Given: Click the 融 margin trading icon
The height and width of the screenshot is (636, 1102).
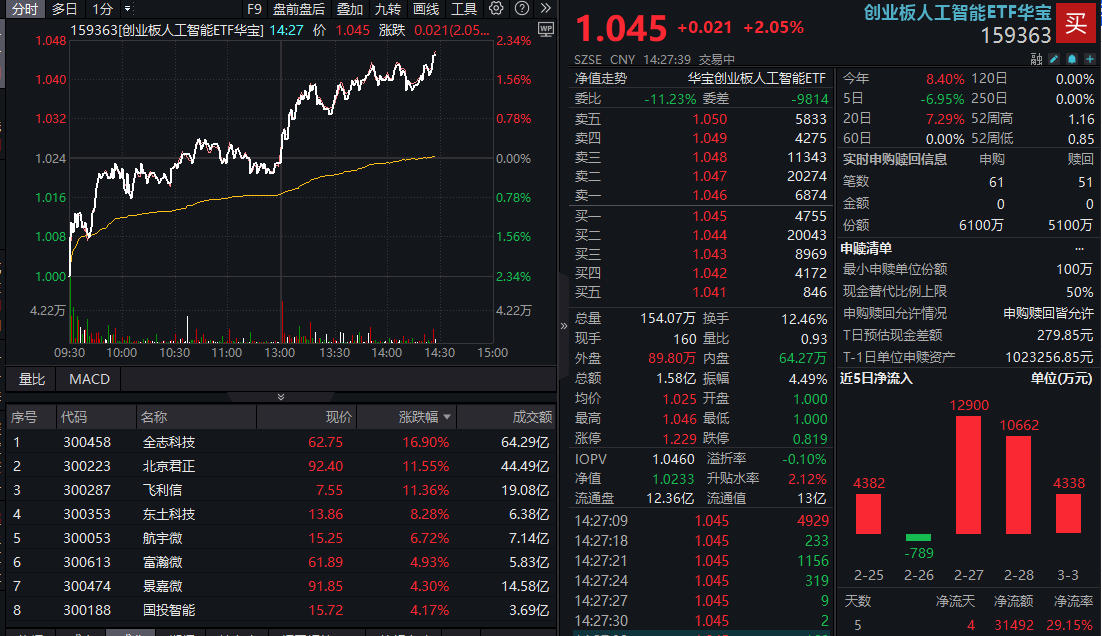Looking at the screenshot, I should click(x=1036, y=58).
